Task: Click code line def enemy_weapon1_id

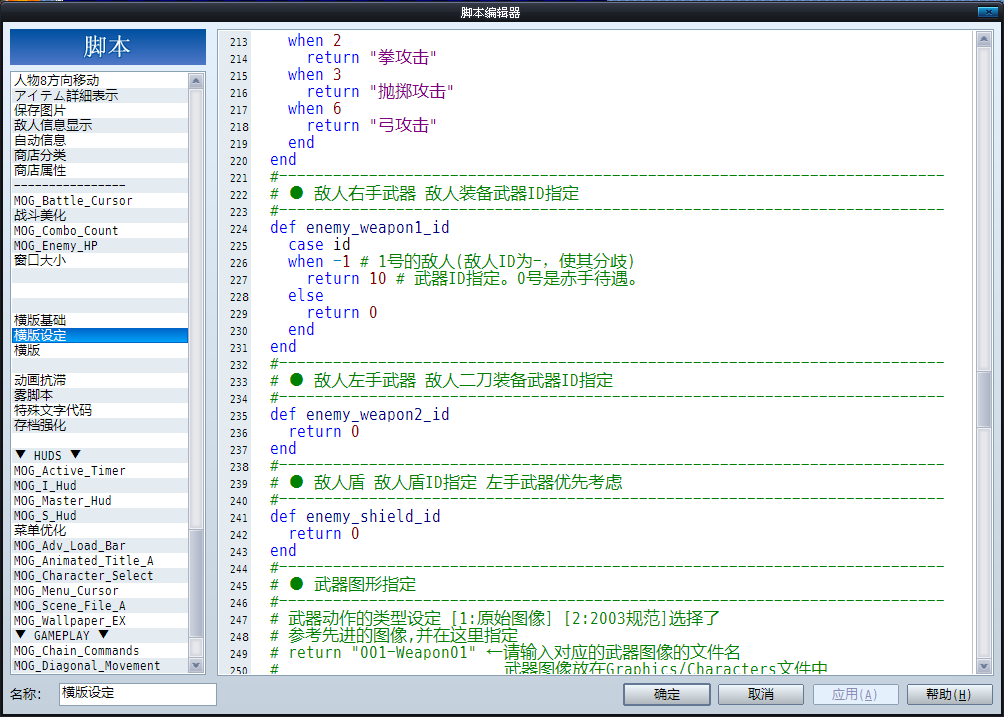Action: pyautogui.click(x=359, y=227)
